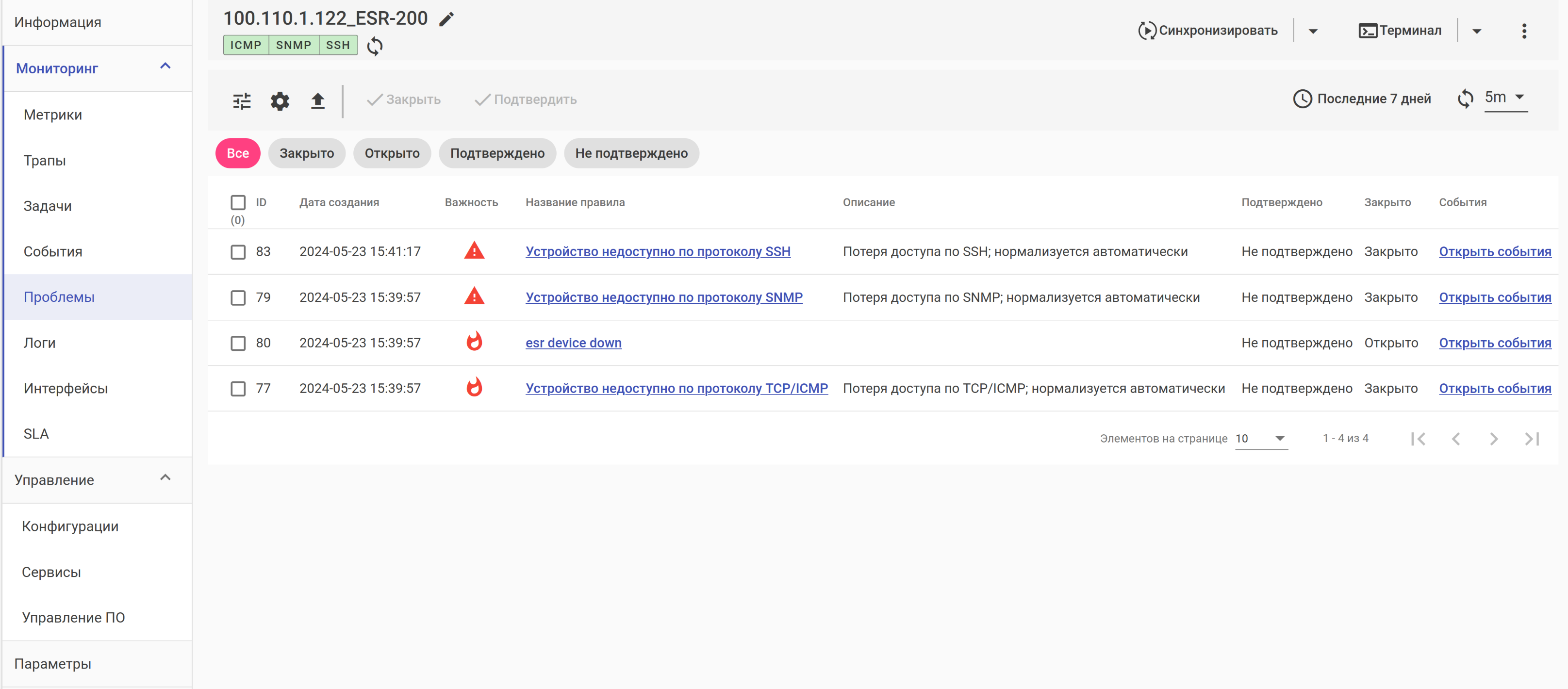The height and width of the screenshot is (689, 1568).
Task: Click the refresh icon next to the SSH badge
Action: tap(375, 46)
